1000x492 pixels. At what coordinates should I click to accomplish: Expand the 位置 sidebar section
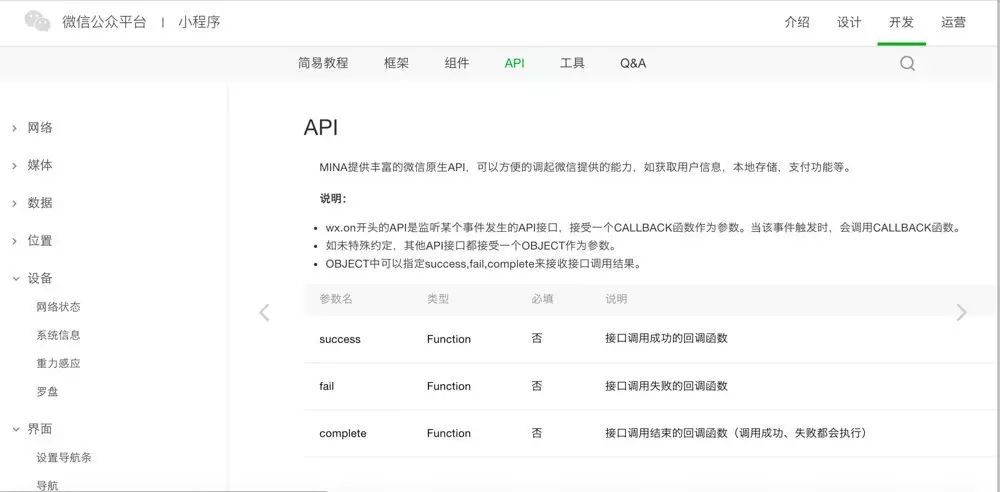coord(32,241)
